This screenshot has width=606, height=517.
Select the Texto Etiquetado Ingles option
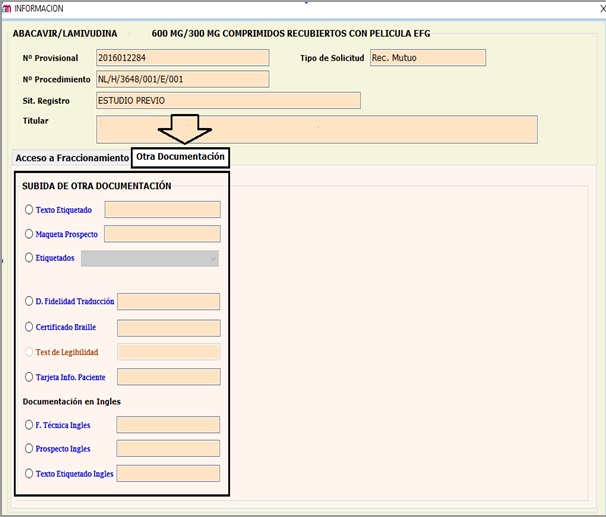click(x=29, y=473)
